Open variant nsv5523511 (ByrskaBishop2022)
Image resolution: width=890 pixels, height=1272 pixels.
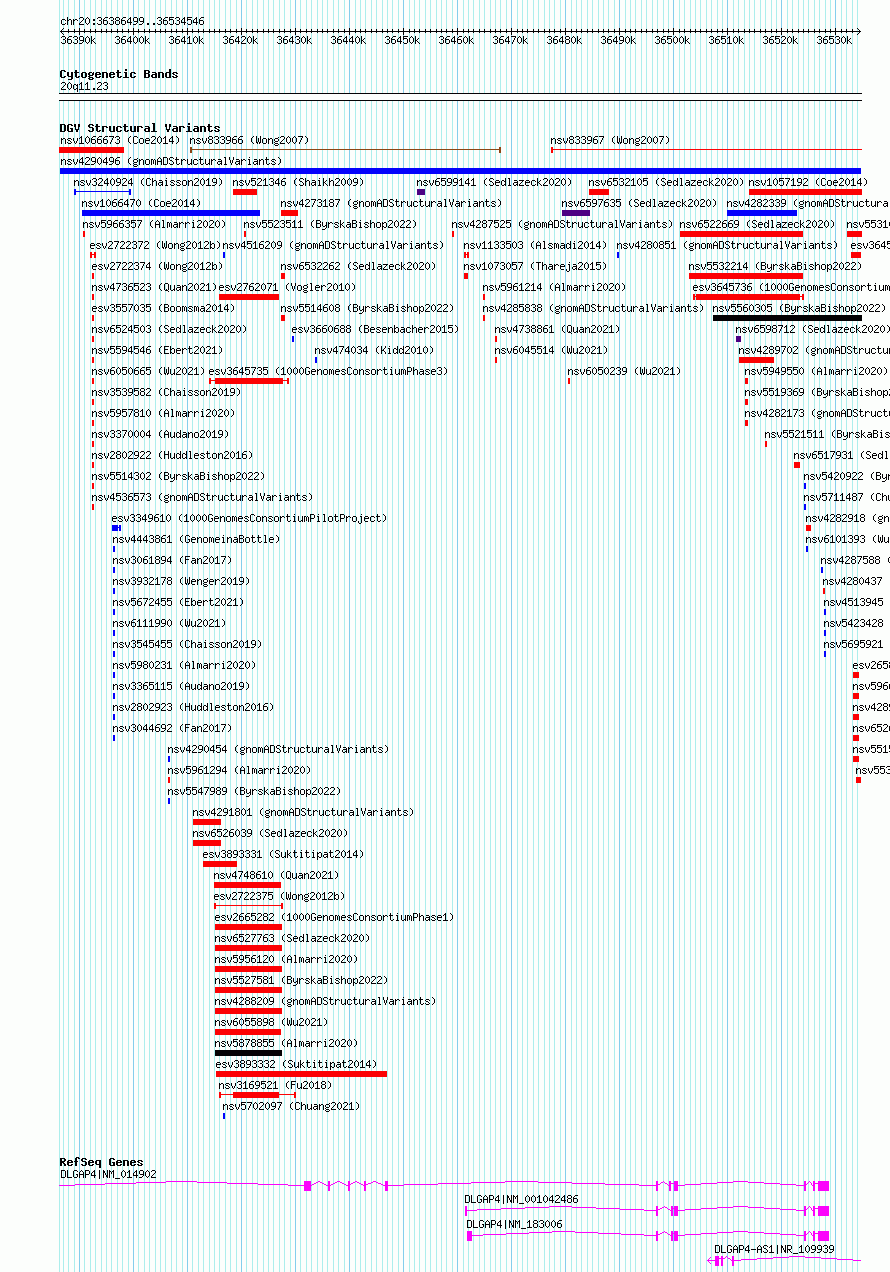330,225
